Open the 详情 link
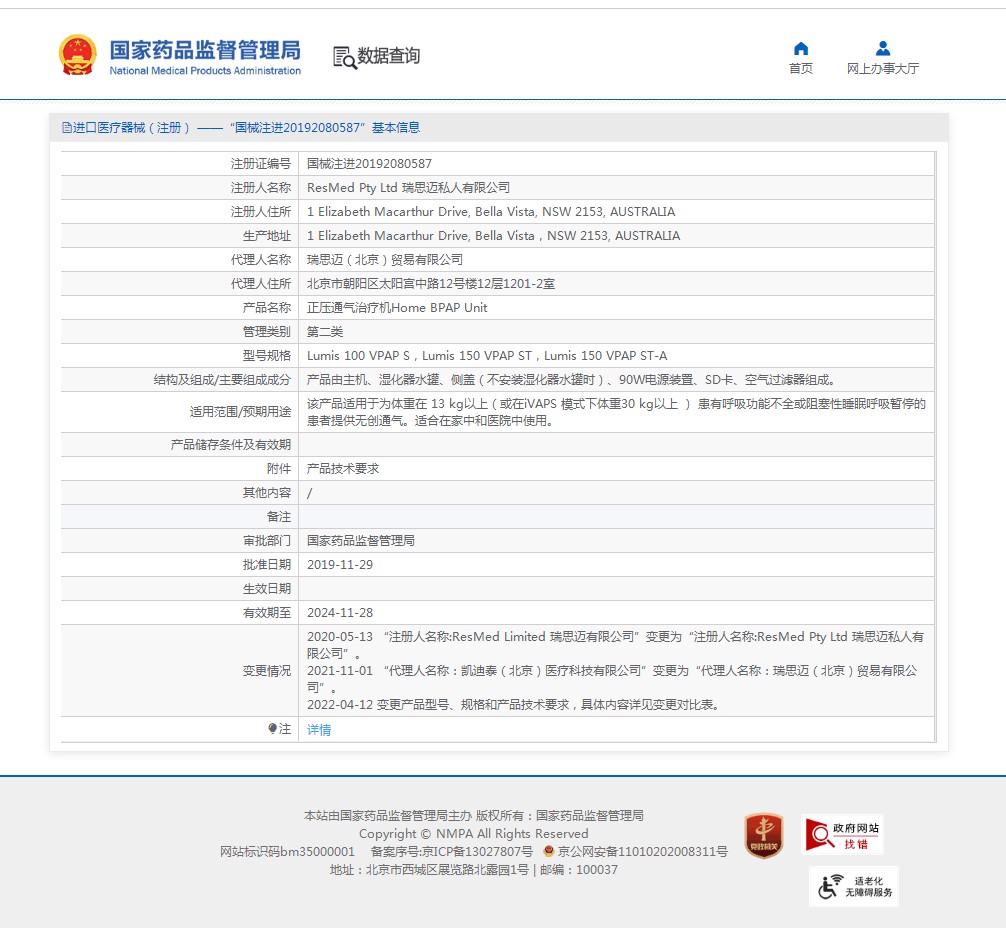This screenshot has height=928, width=1006. tap(319, 729)
